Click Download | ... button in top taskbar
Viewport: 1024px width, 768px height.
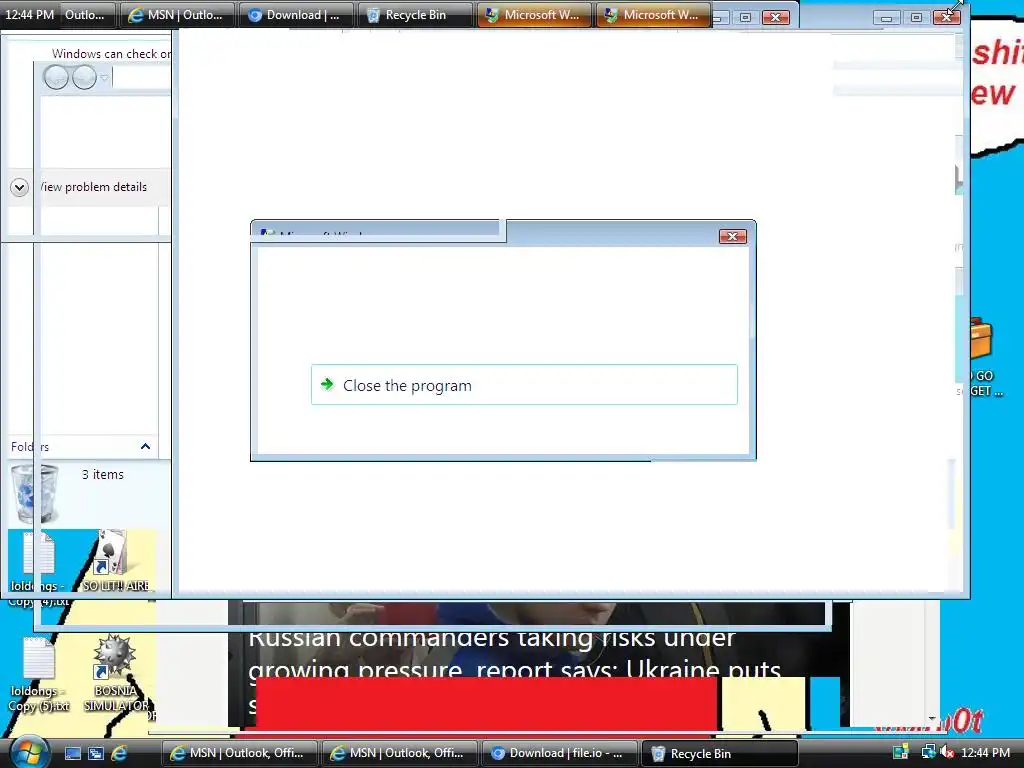pyautogui.click(x=296, y=15)
